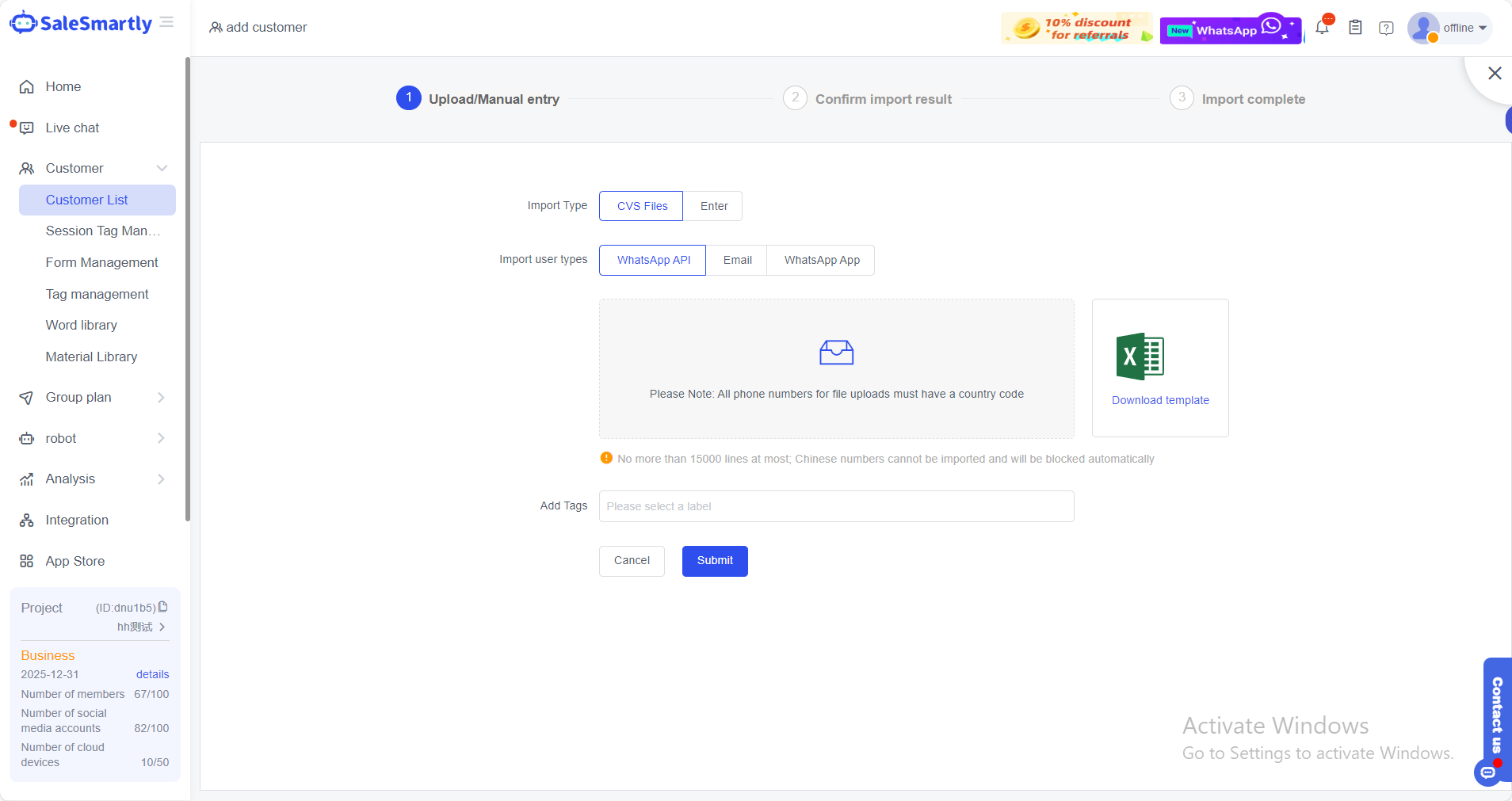Image resolution: width=1512 pixels, height=801 pixels.
Task: Select CVS Files import type
Action: 641,206
